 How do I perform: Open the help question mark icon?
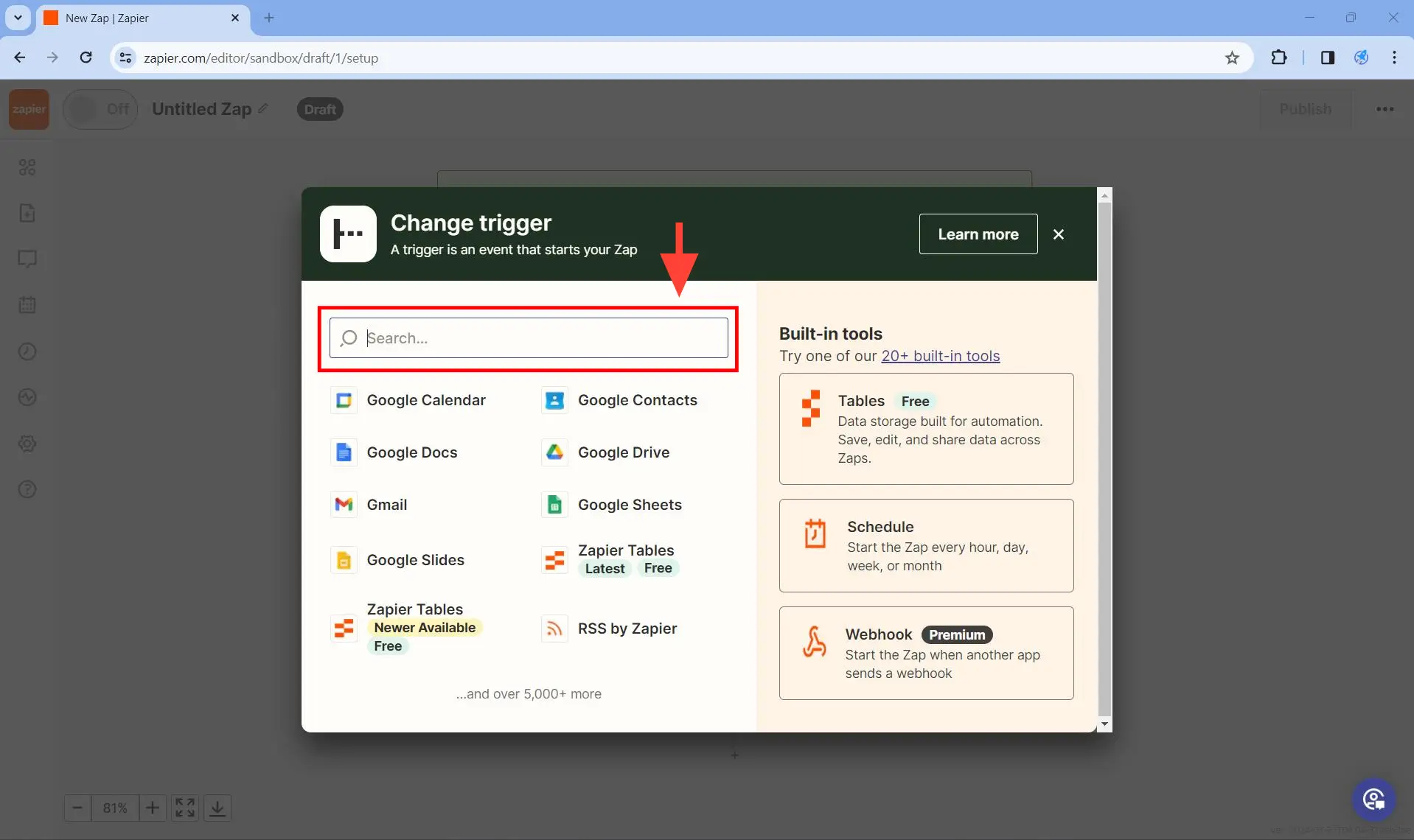tap(27, 489)
